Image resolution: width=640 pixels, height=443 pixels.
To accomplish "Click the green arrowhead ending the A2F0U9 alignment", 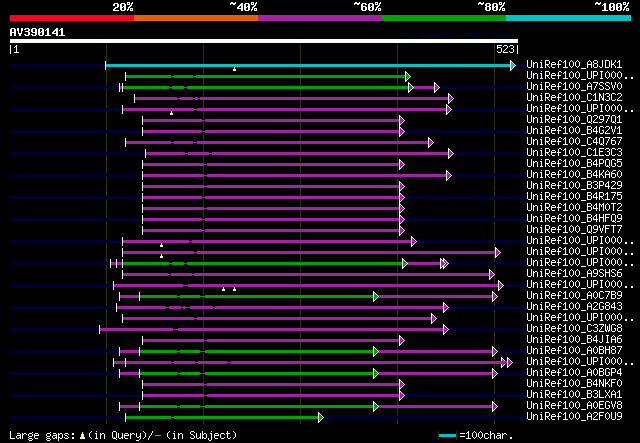I will [321, 418].
